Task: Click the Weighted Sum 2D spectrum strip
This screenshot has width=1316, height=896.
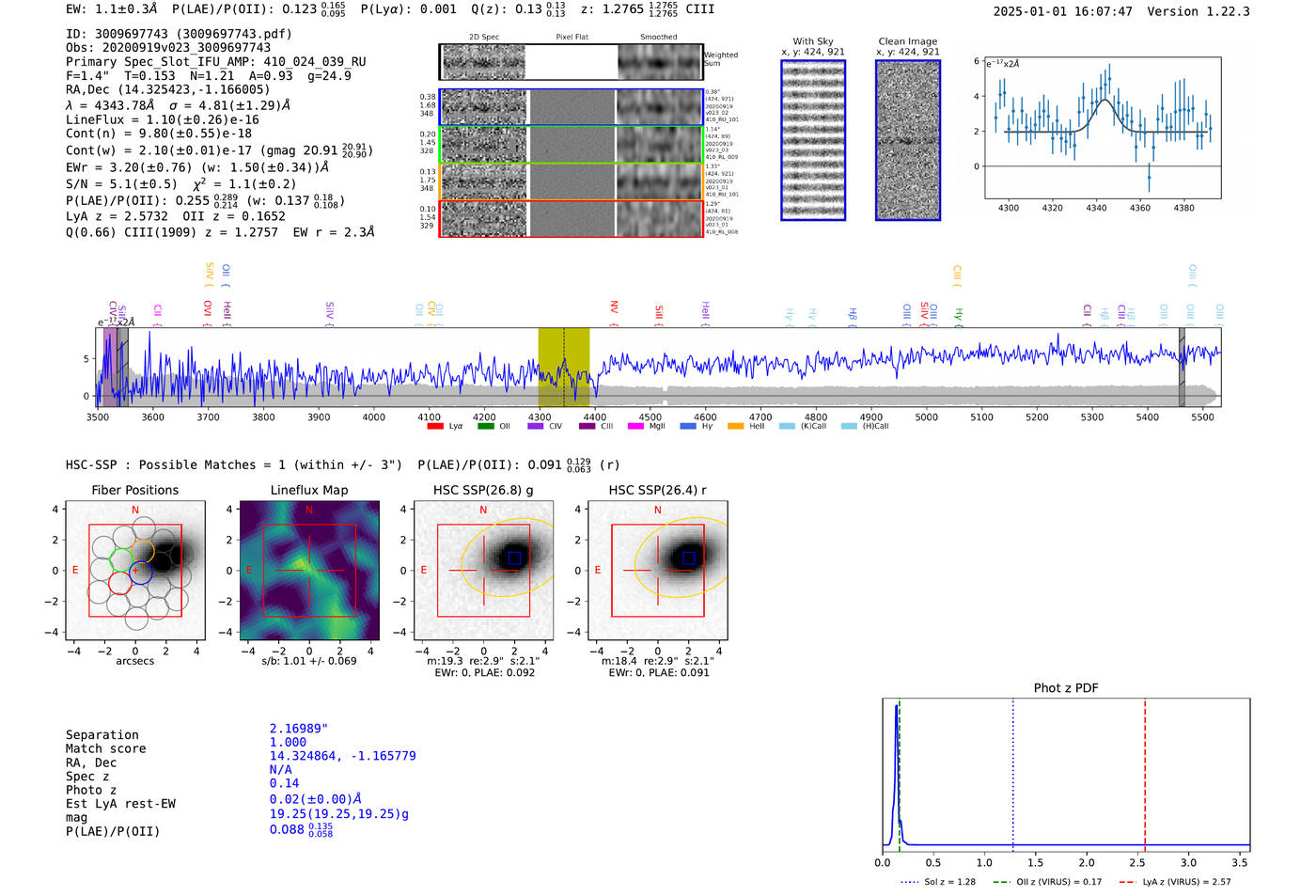Action: click(571, 62)
